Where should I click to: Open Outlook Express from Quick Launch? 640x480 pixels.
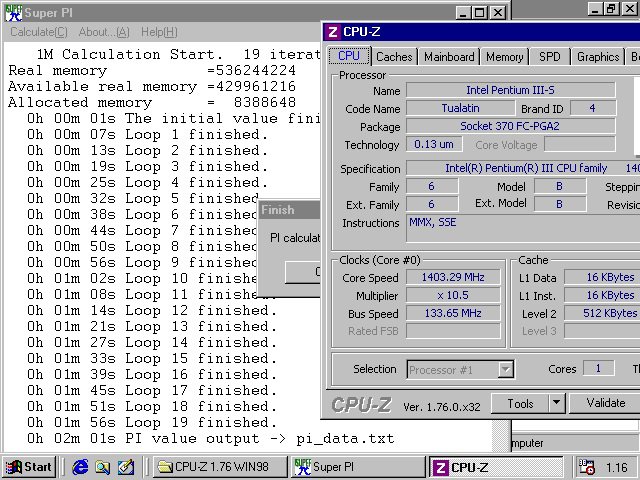click(102, 467)
